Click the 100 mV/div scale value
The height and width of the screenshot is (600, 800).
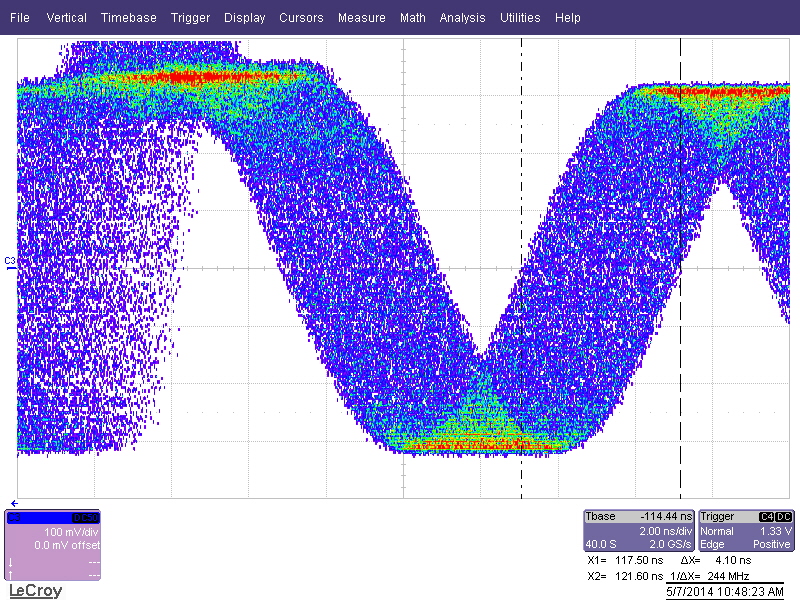[71, 532]
